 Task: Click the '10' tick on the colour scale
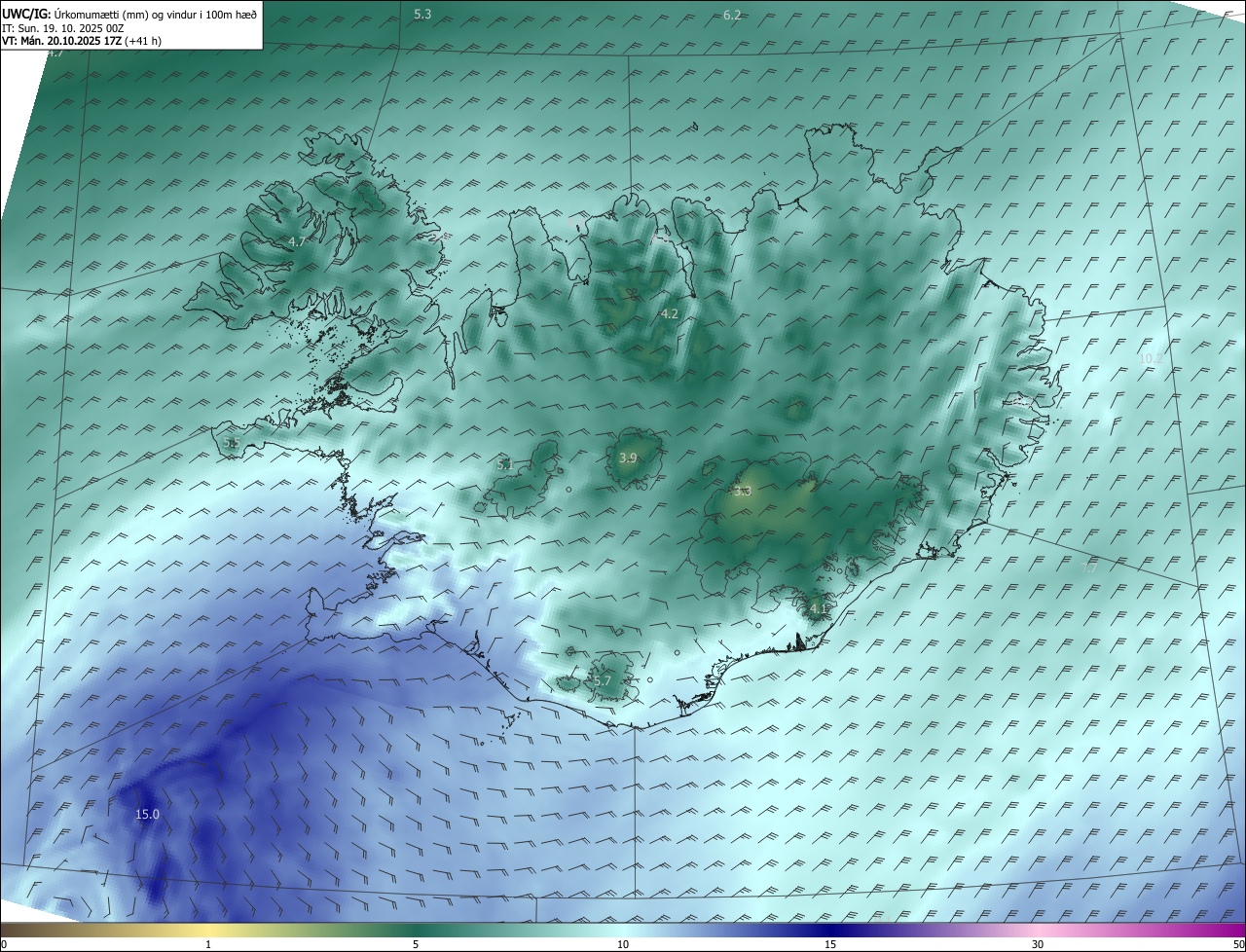click(623, 944)
